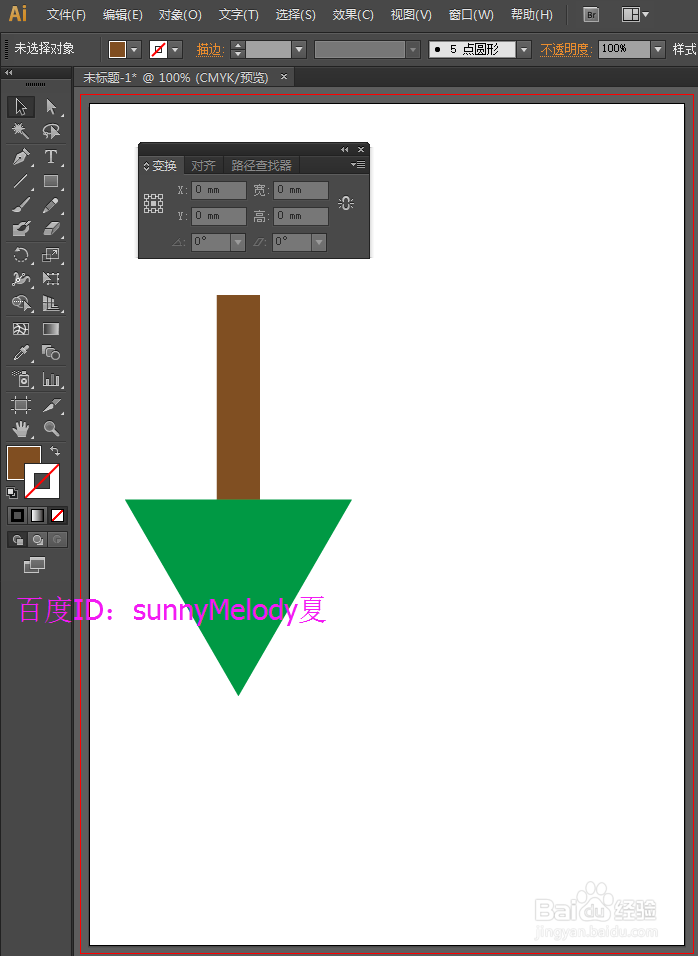The image size is (698, 956).
Task: Select the Pencil tool
Action: pos(51,205)
